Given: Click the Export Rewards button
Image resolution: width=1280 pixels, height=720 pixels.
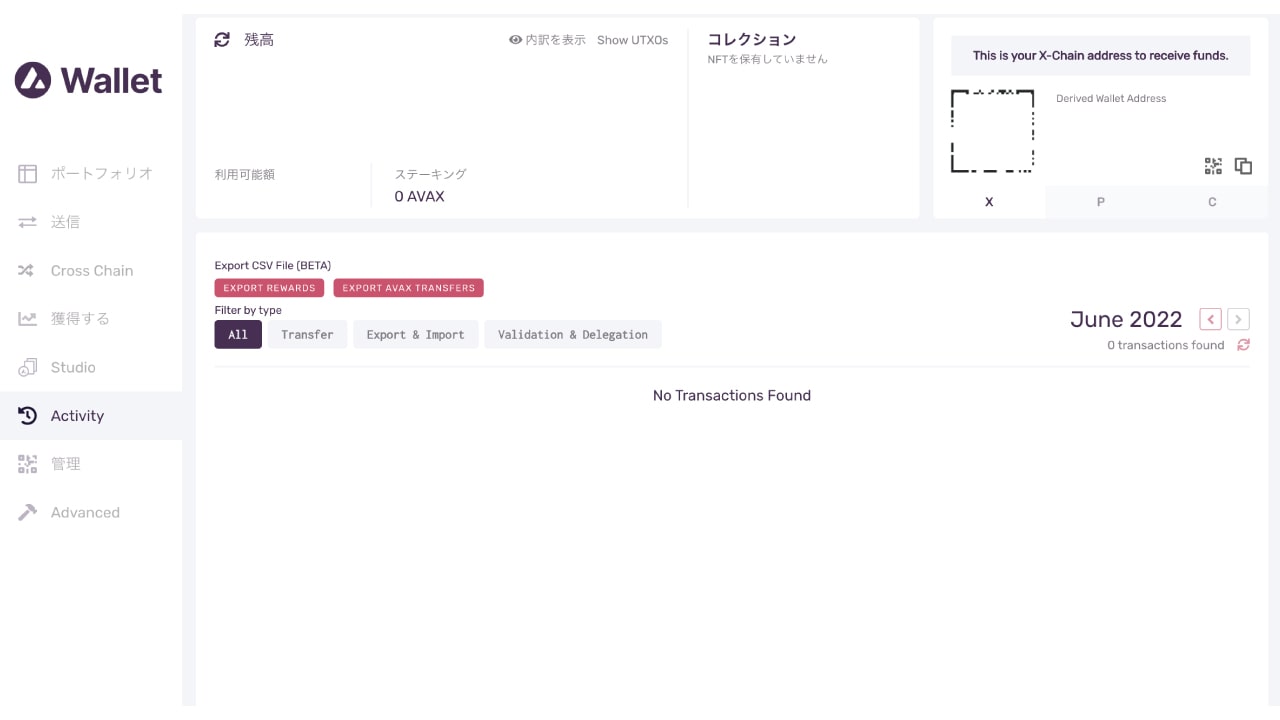Looking at the screenshot, I should tap(269, 288).
